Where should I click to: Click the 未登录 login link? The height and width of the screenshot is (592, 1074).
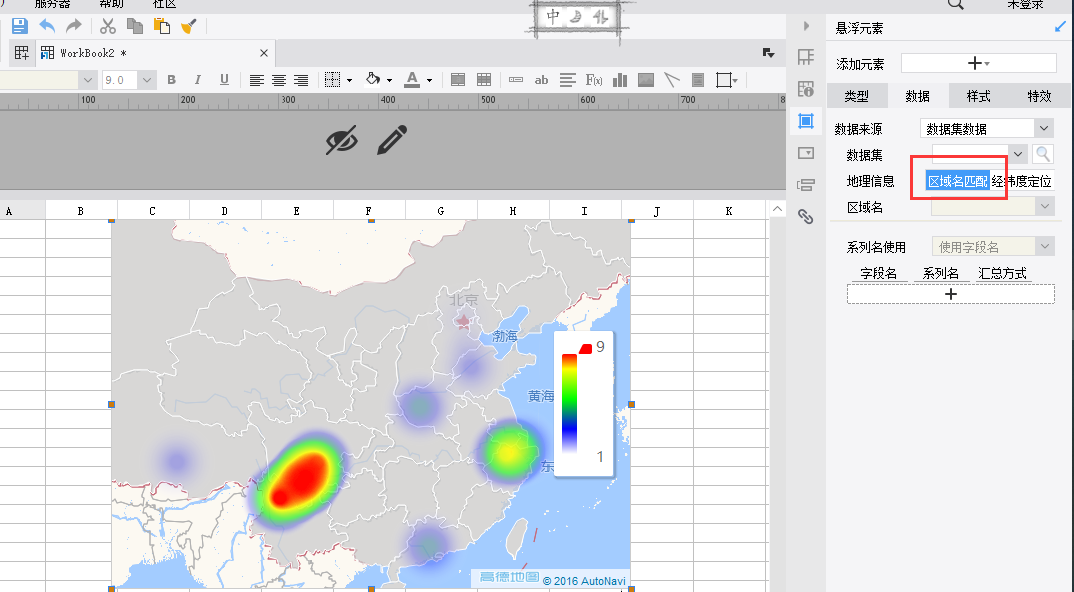(1025, 4)
